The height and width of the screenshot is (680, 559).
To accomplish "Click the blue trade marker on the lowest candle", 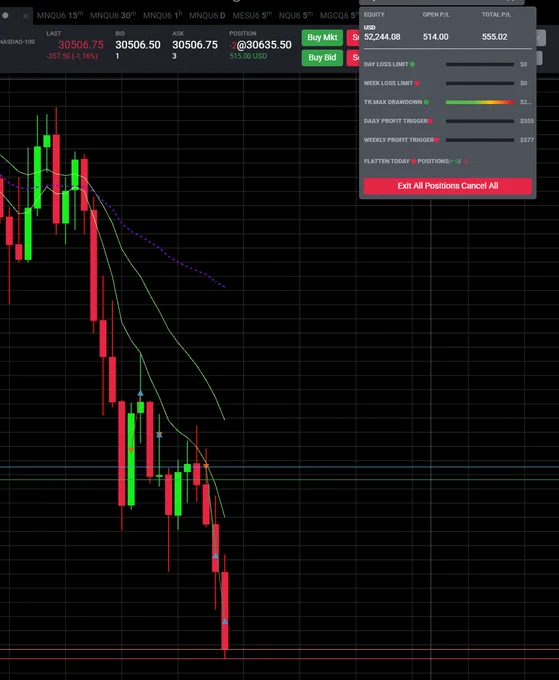I will pyautogui.click(x=225, y=621).
